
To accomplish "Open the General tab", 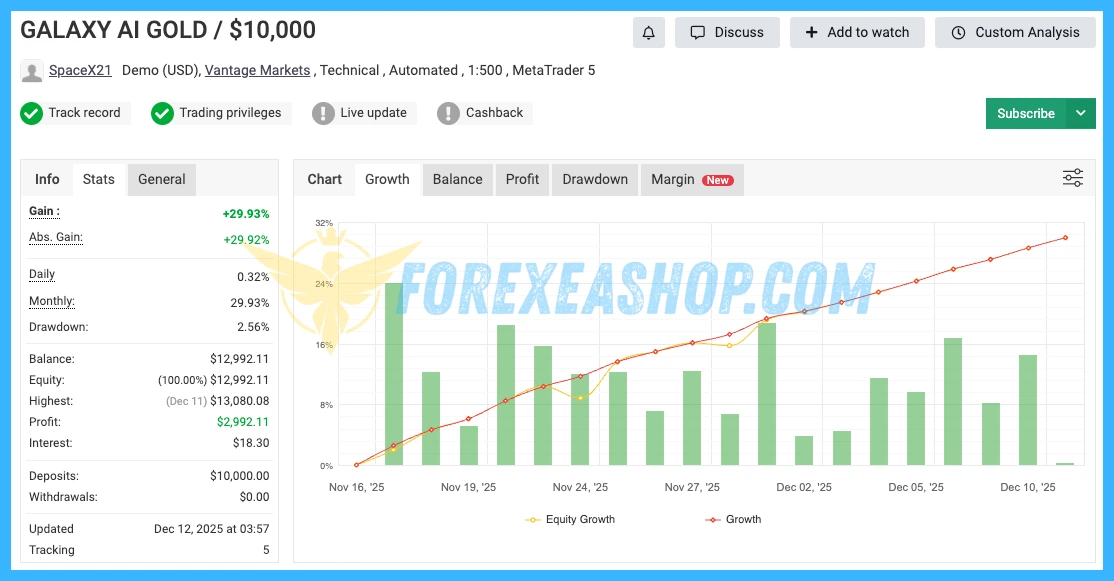I will coord(162,179).
